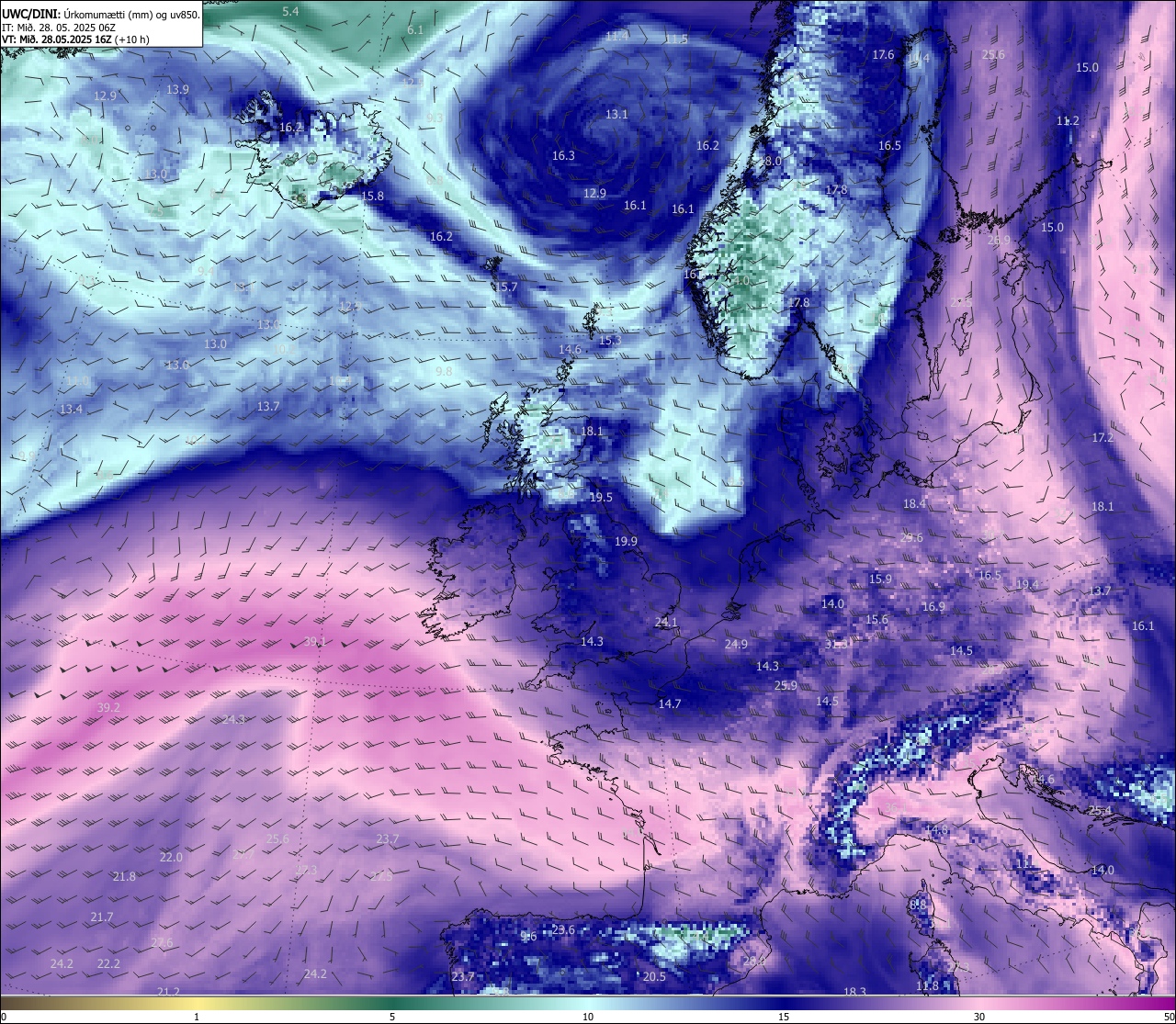Click the 22.2 value label
1176x1024 pixels.
click(x=108, y=963)
